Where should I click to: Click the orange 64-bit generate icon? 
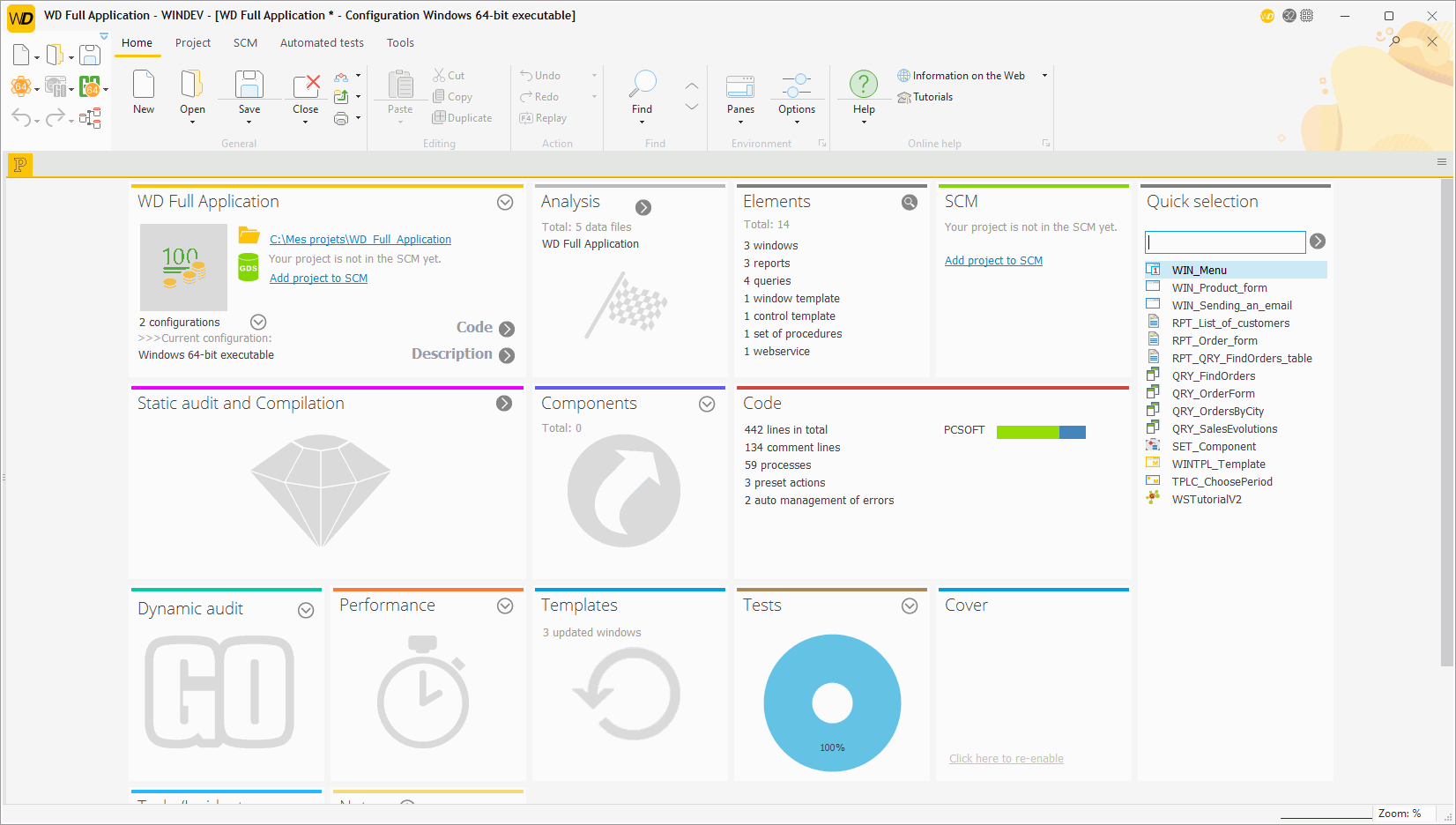(21, 86)
